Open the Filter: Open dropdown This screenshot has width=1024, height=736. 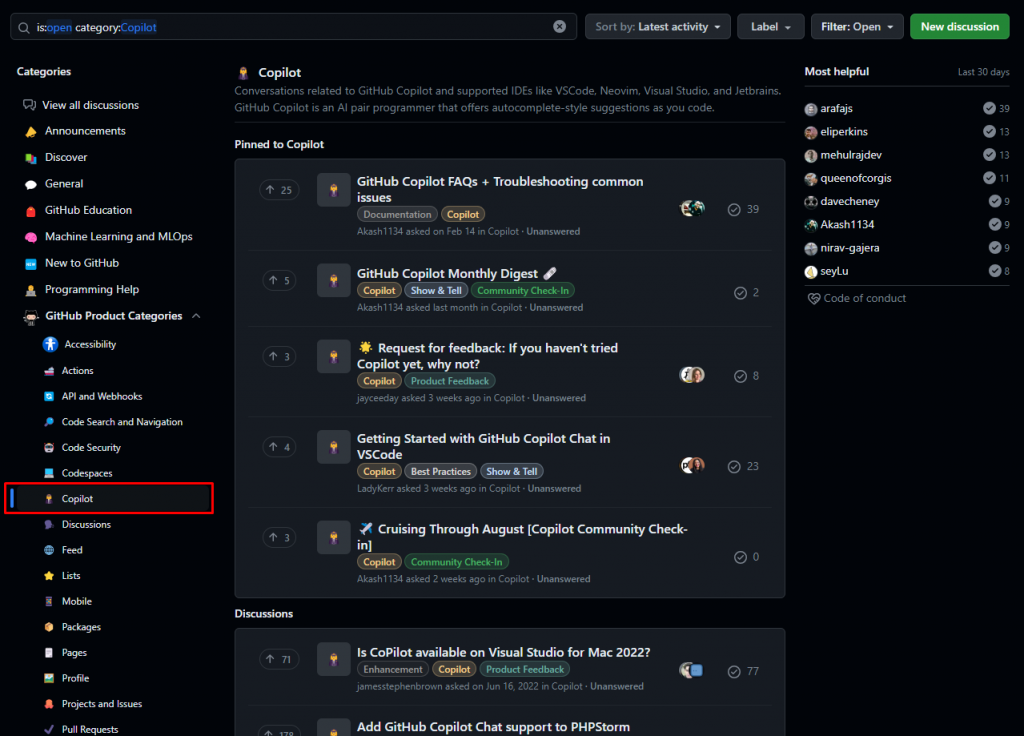857,27
